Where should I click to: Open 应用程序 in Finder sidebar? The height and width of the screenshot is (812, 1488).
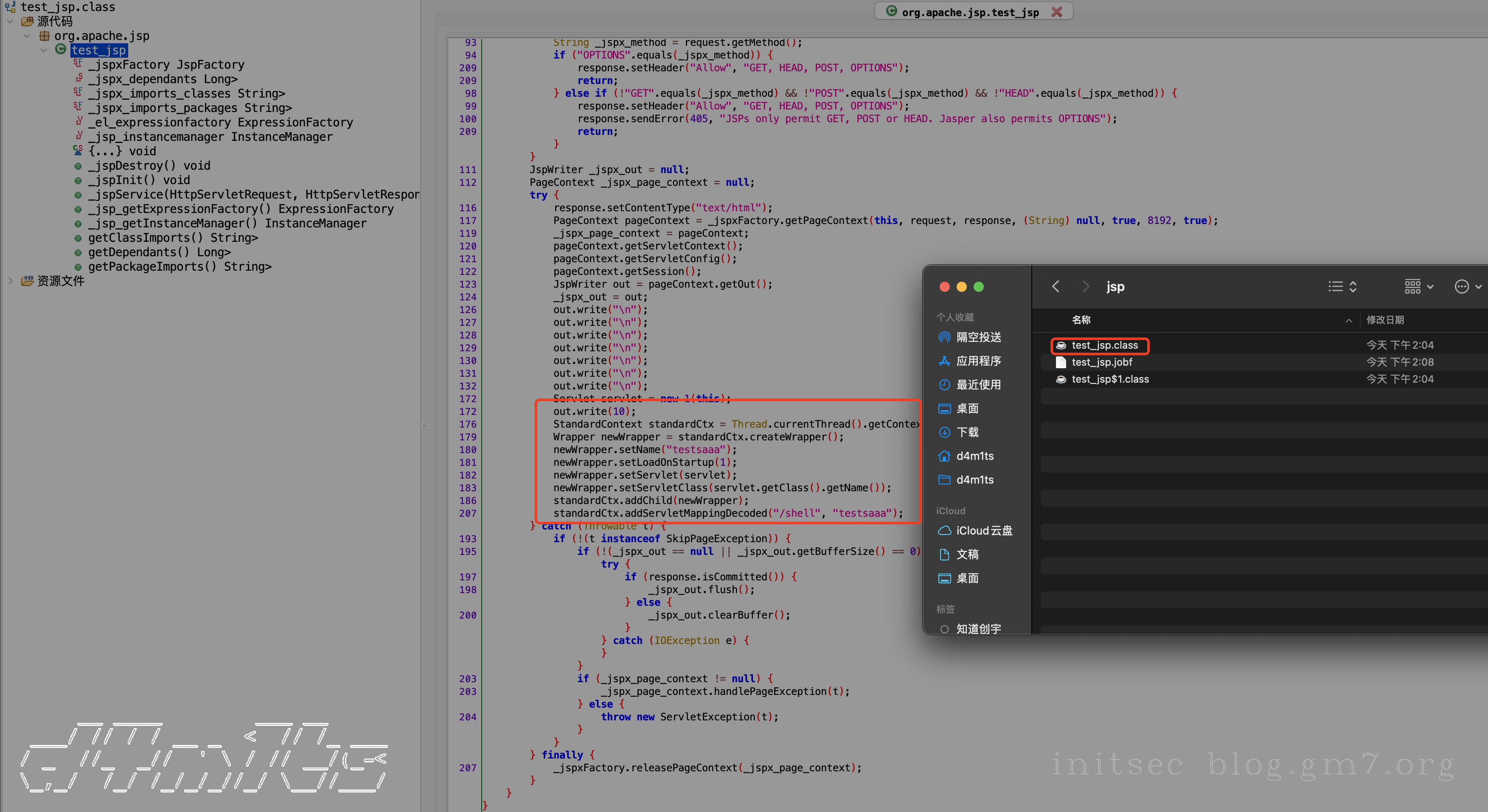pos(978,361)
